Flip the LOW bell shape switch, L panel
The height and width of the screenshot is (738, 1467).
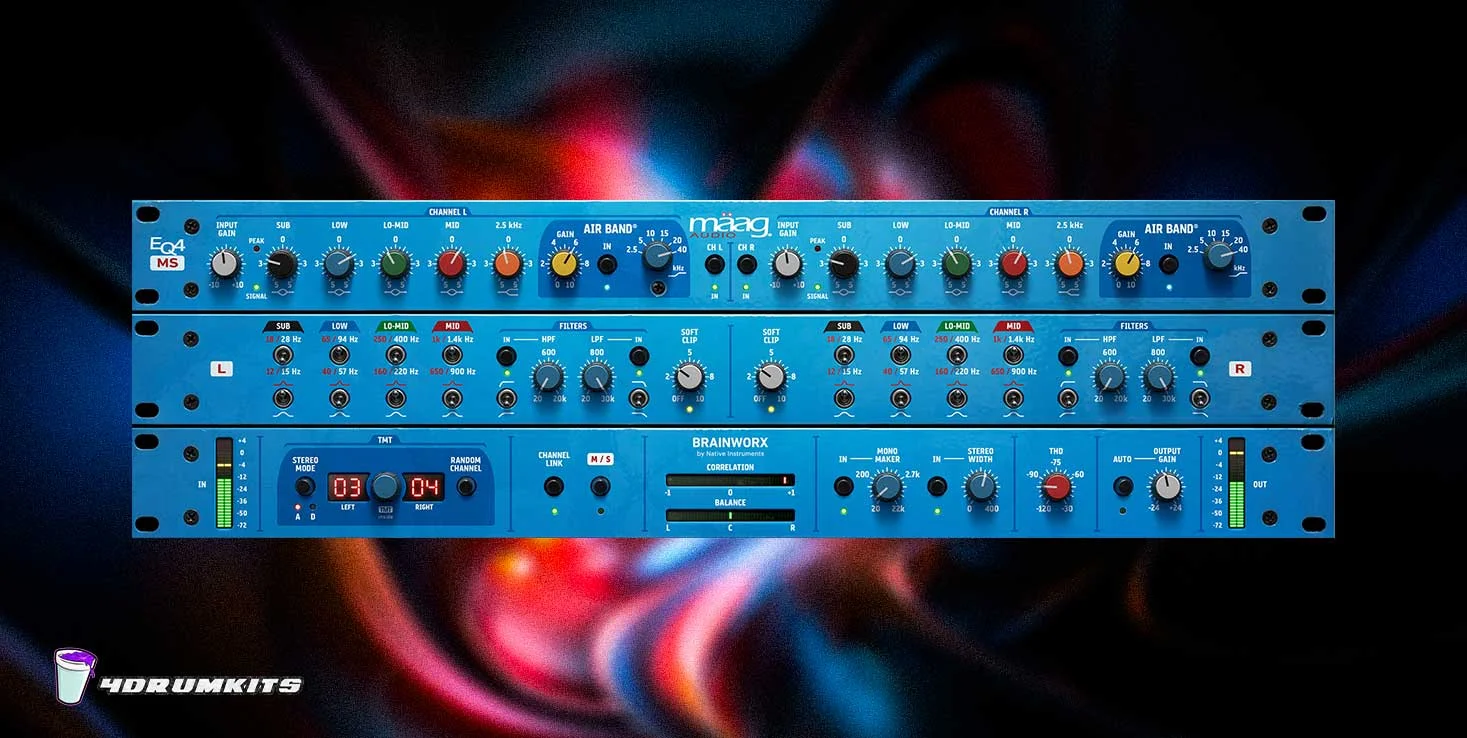[x=339, y=400]
